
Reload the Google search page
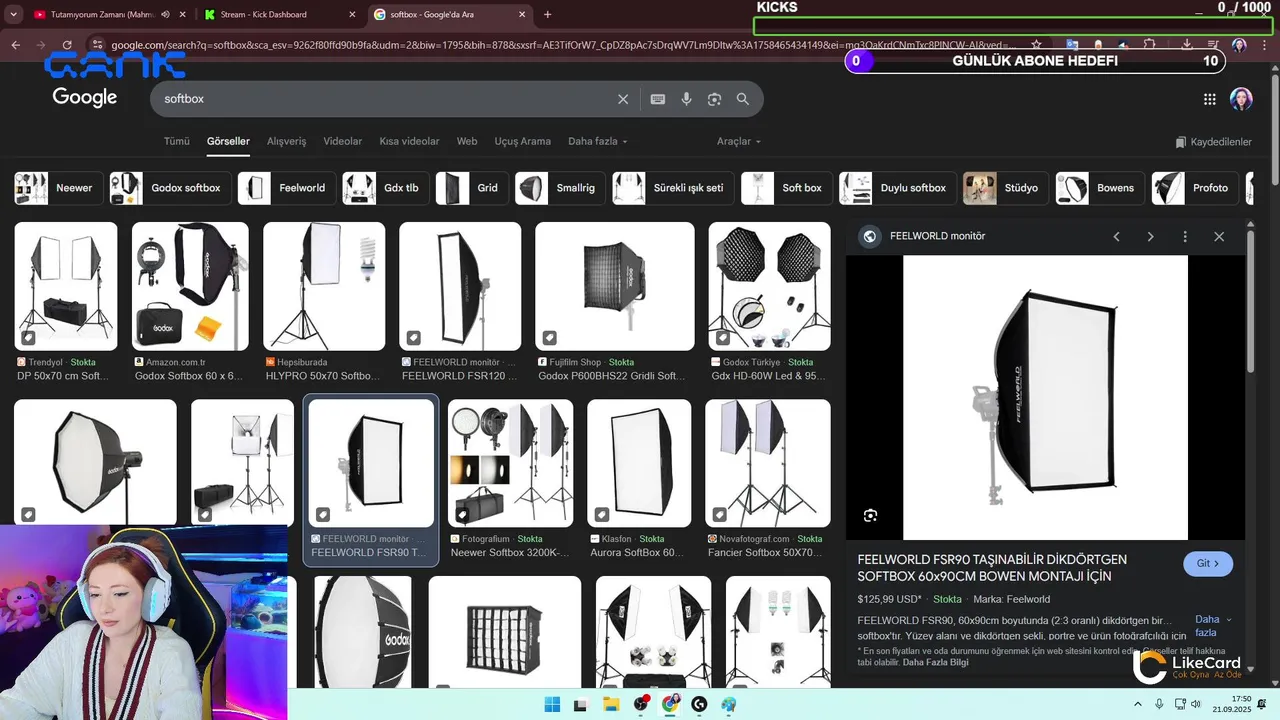[67, 45]
